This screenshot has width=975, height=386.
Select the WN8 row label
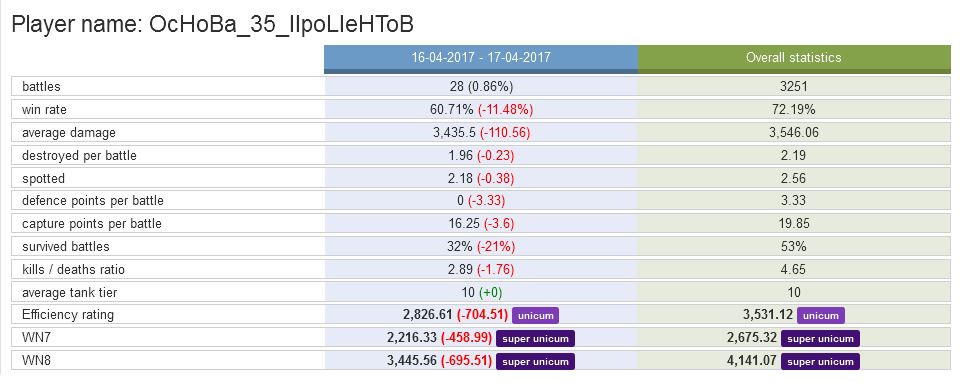35,361
